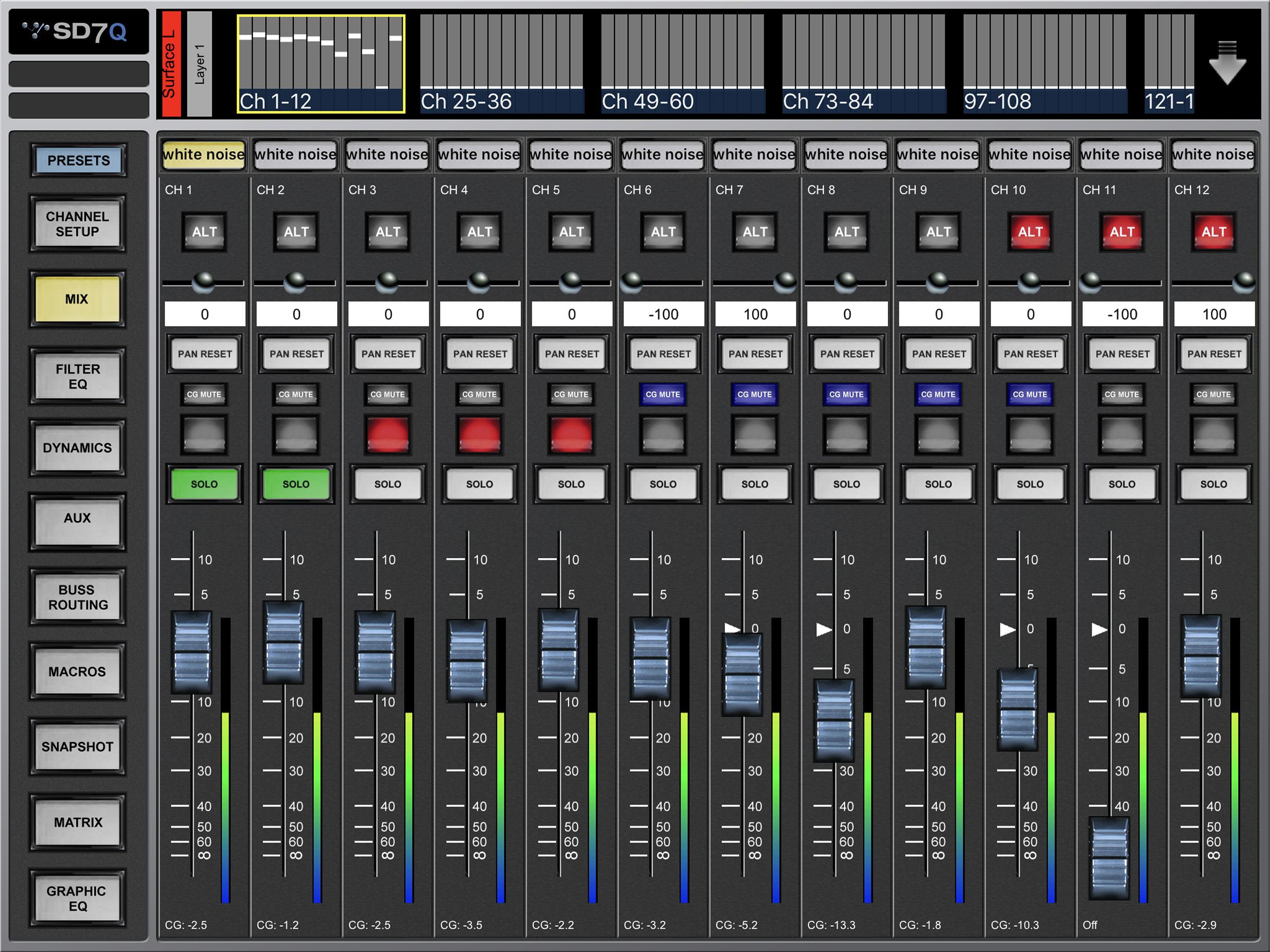The height and width of the screenshot is (952, 1270).
Task: Open the PRESETS menu
Action: click(78, 160)
